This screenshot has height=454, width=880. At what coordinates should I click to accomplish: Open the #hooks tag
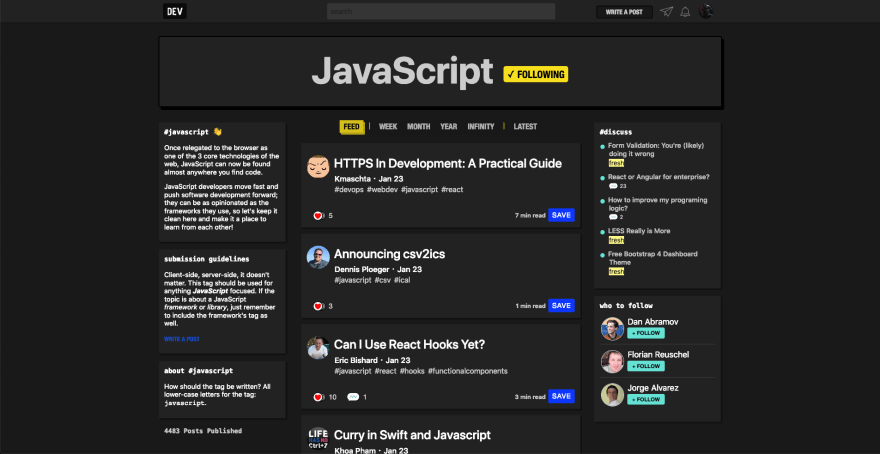(412, 371)
